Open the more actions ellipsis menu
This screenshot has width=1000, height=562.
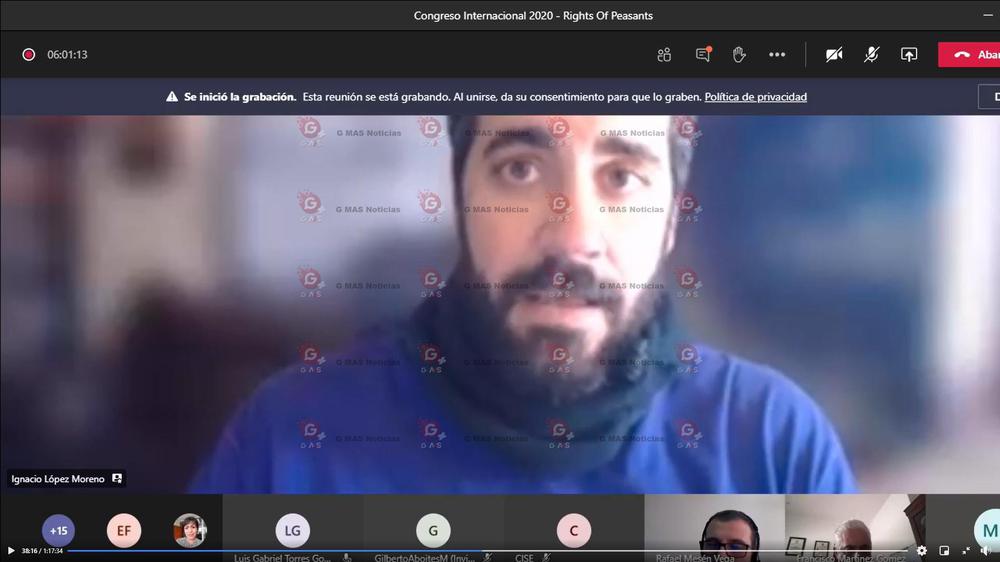click(x=777, y=55)
